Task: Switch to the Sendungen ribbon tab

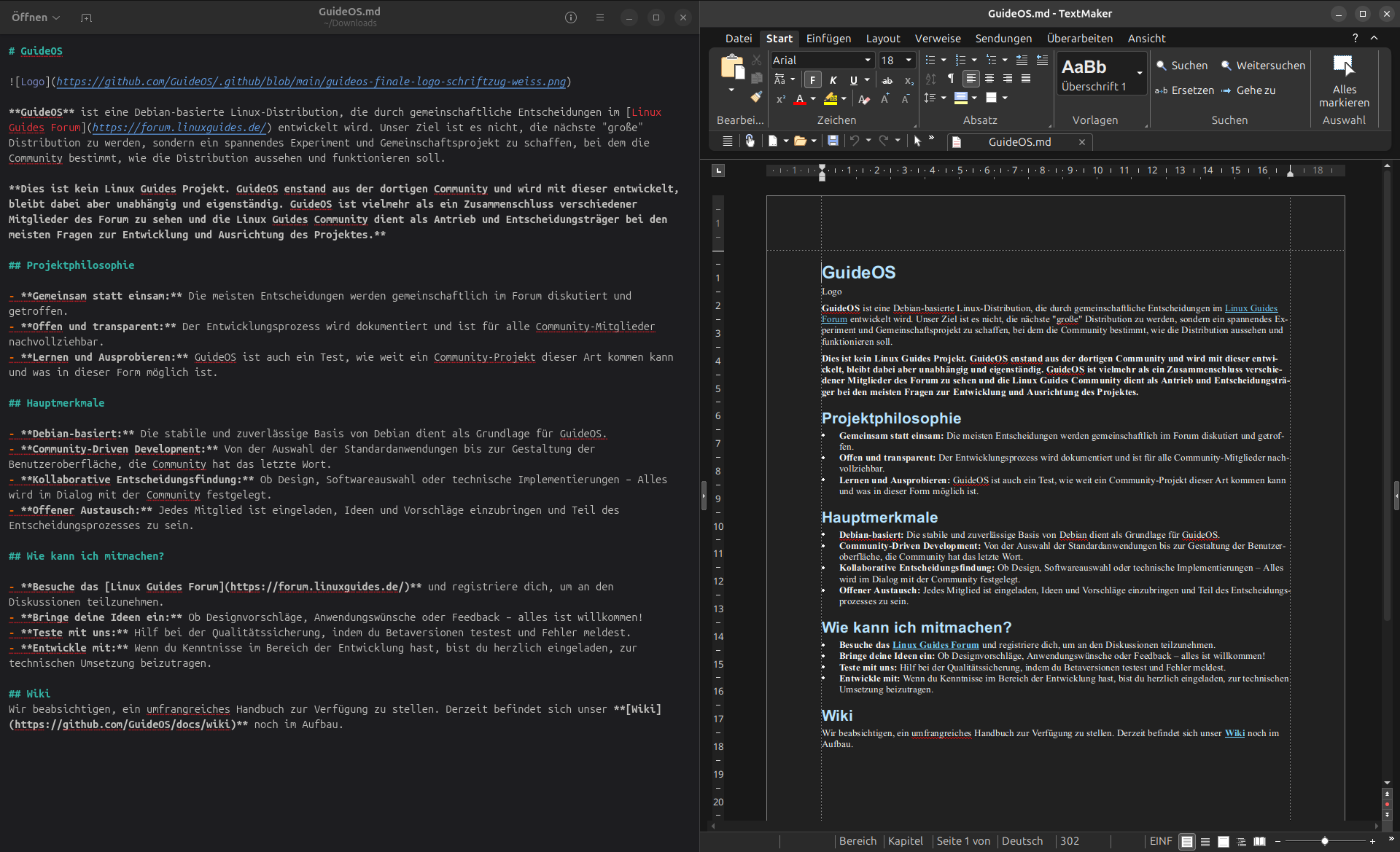Action: point(1003,39)
